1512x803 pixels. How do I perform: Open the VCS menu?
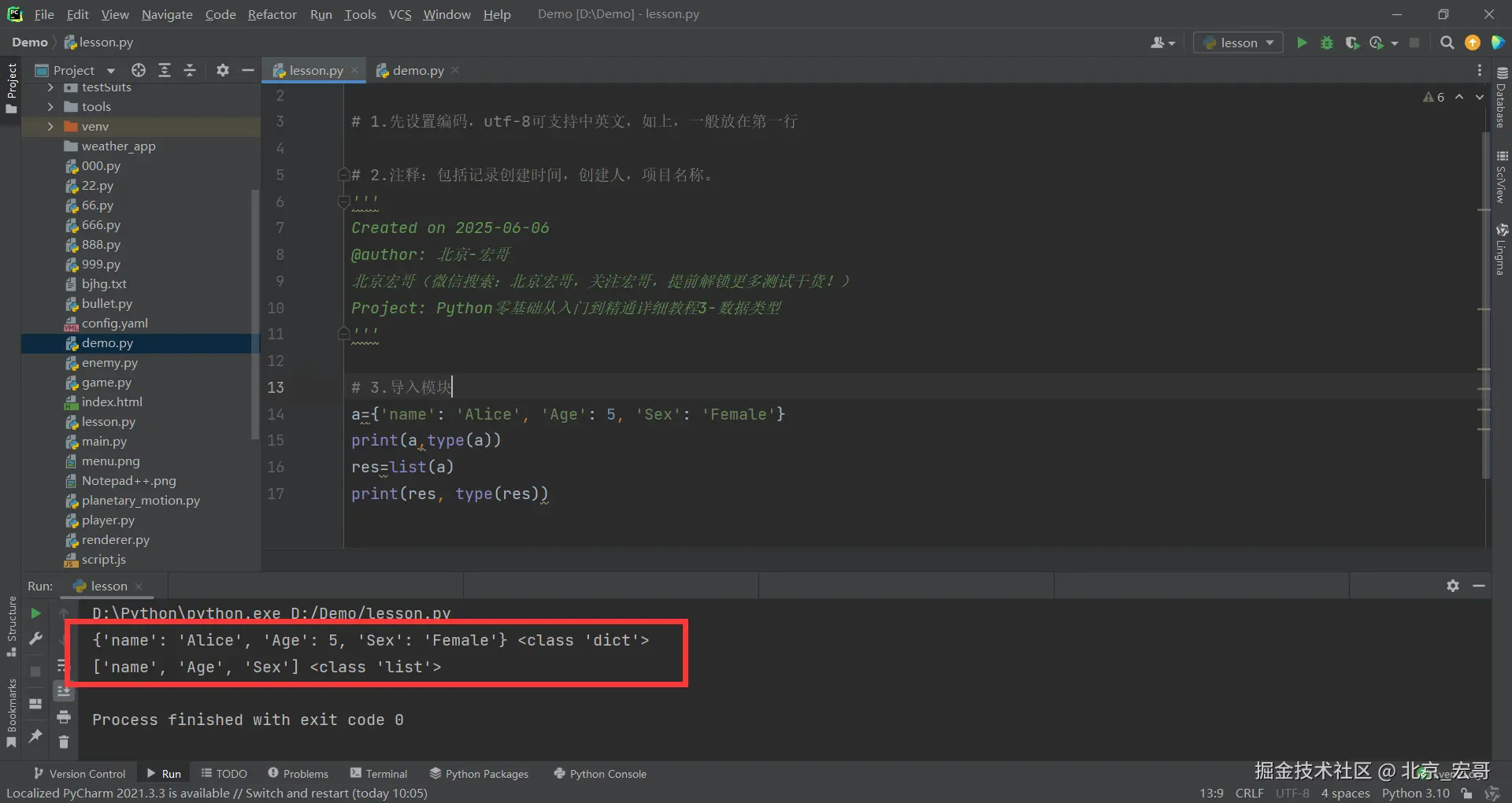click(400, 14)
